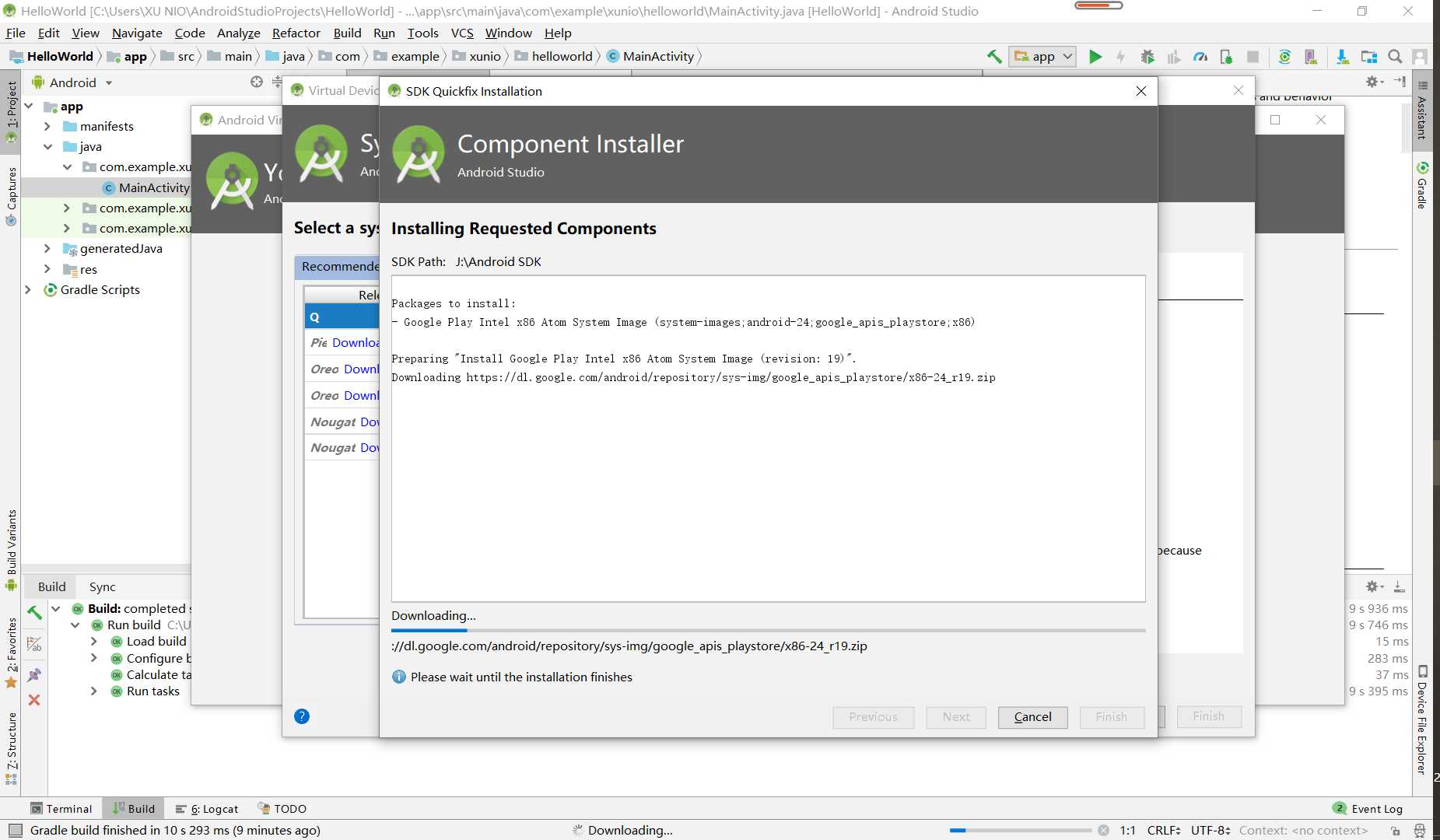Open build output gear settings icon
The height and width of the screenshot is (840, 1440).
point(1374,586)
